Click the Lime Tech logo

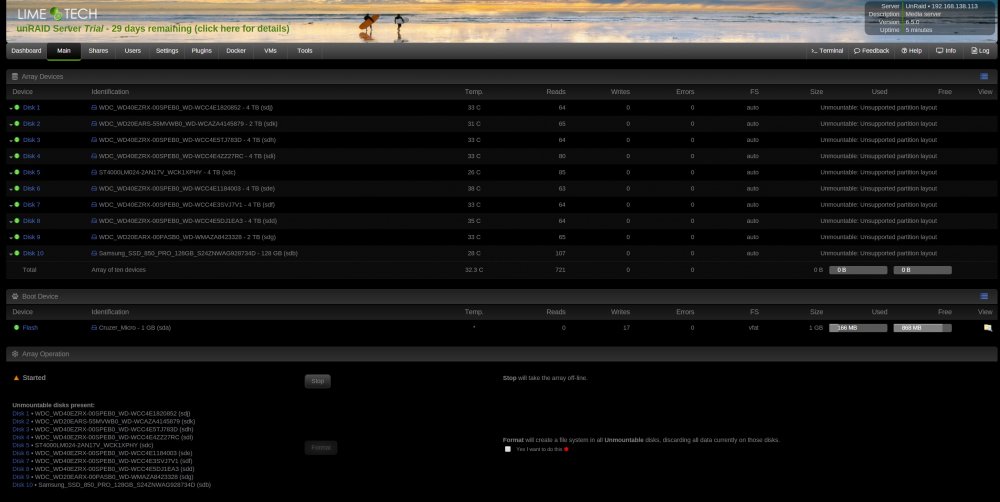pyautogui.click(x=57, y=13)
